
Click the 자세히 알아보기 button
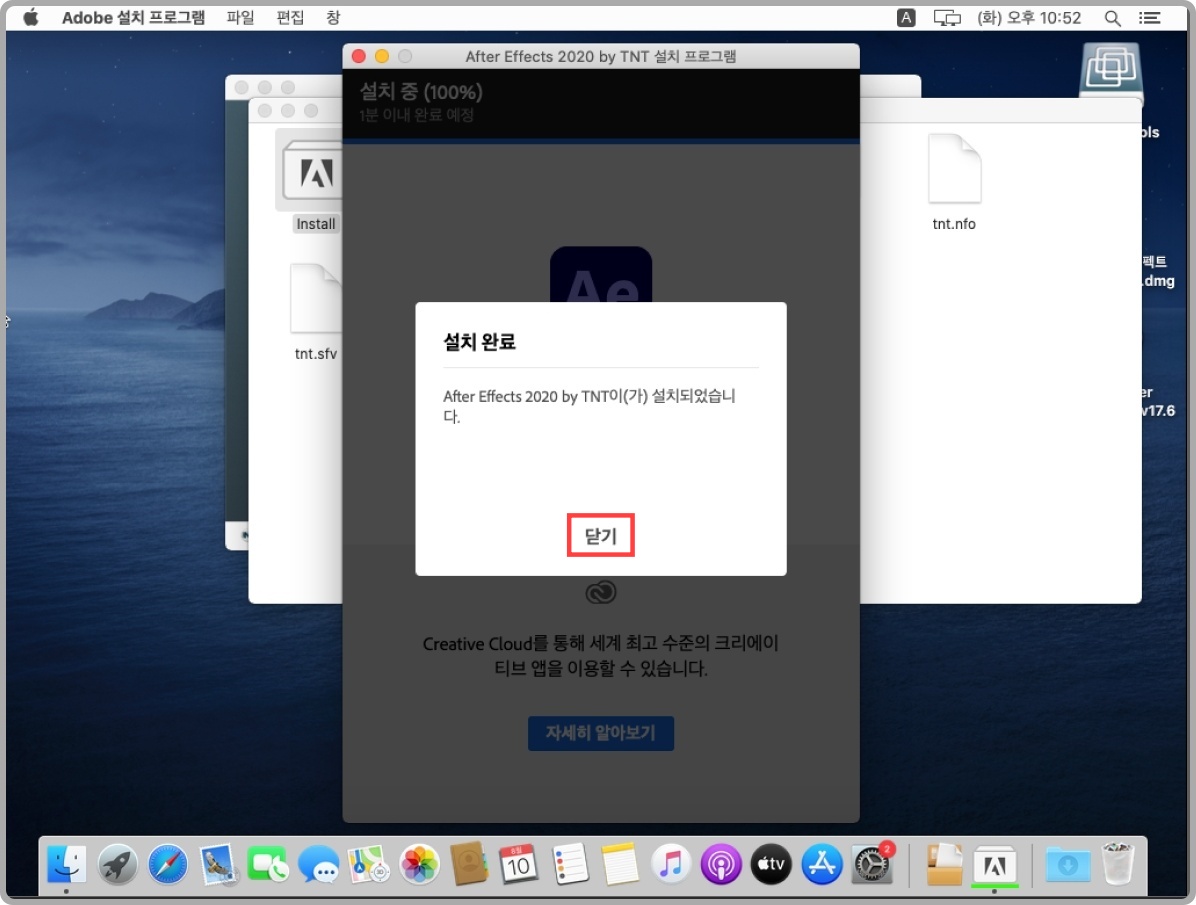point(601,733)
